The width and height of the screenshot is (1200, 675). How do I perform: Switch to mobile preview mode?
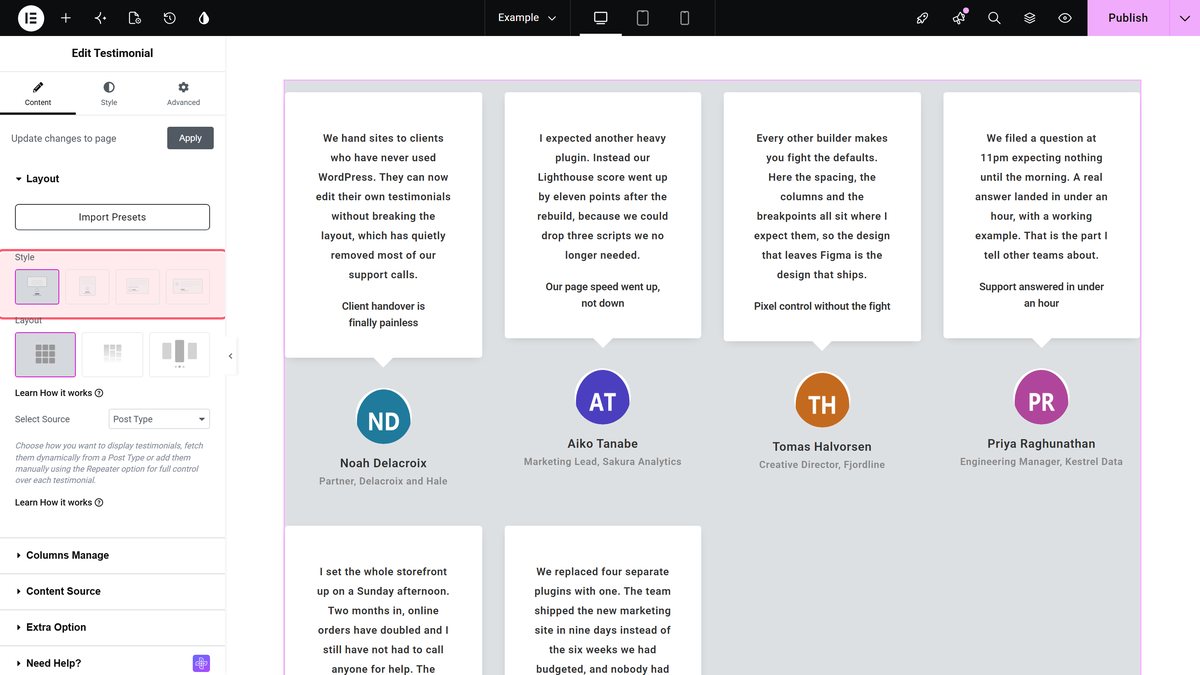[x=685, y=18]
